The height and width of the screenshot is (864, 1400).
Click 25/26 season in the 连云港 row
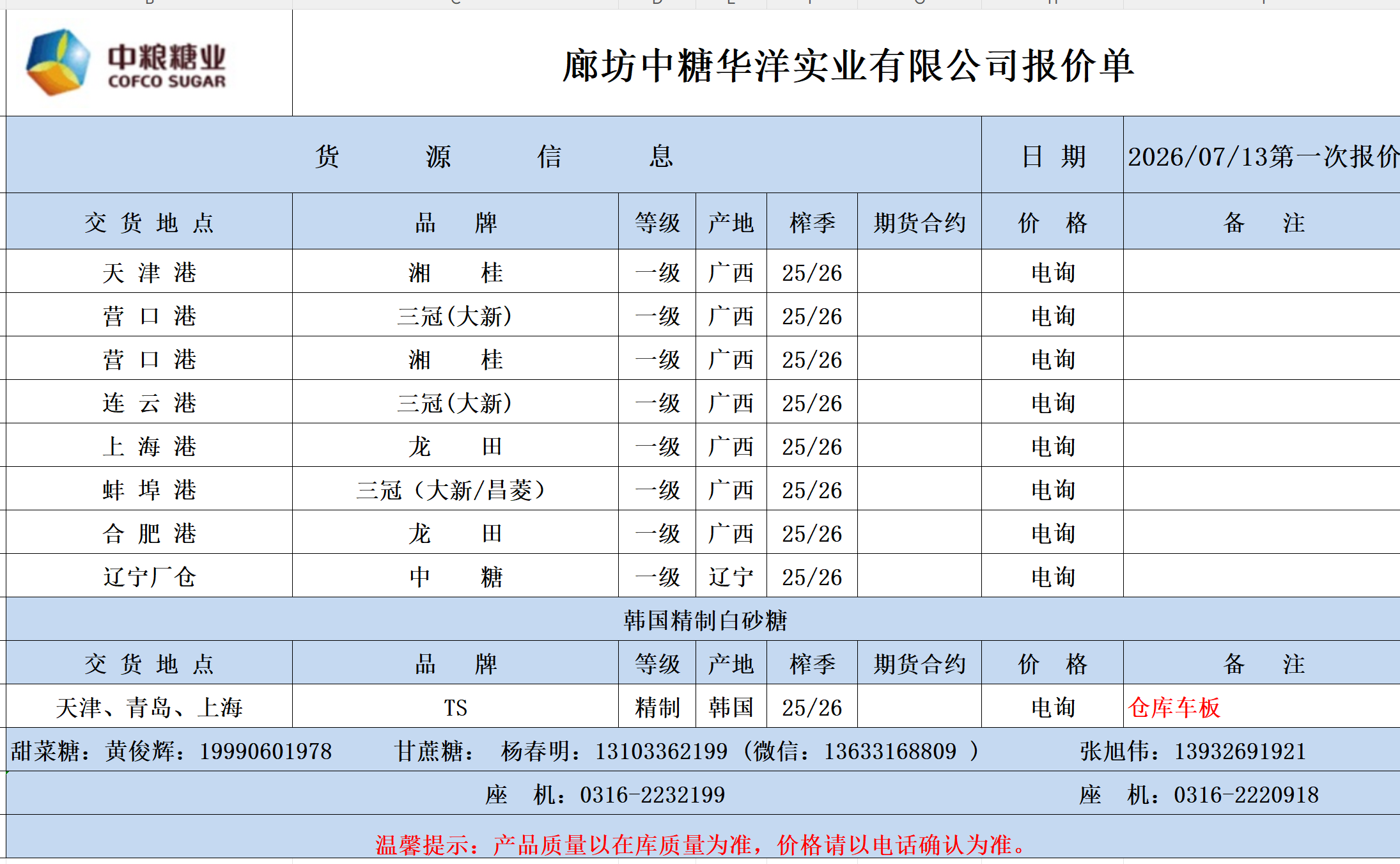(x=812, y=402)
